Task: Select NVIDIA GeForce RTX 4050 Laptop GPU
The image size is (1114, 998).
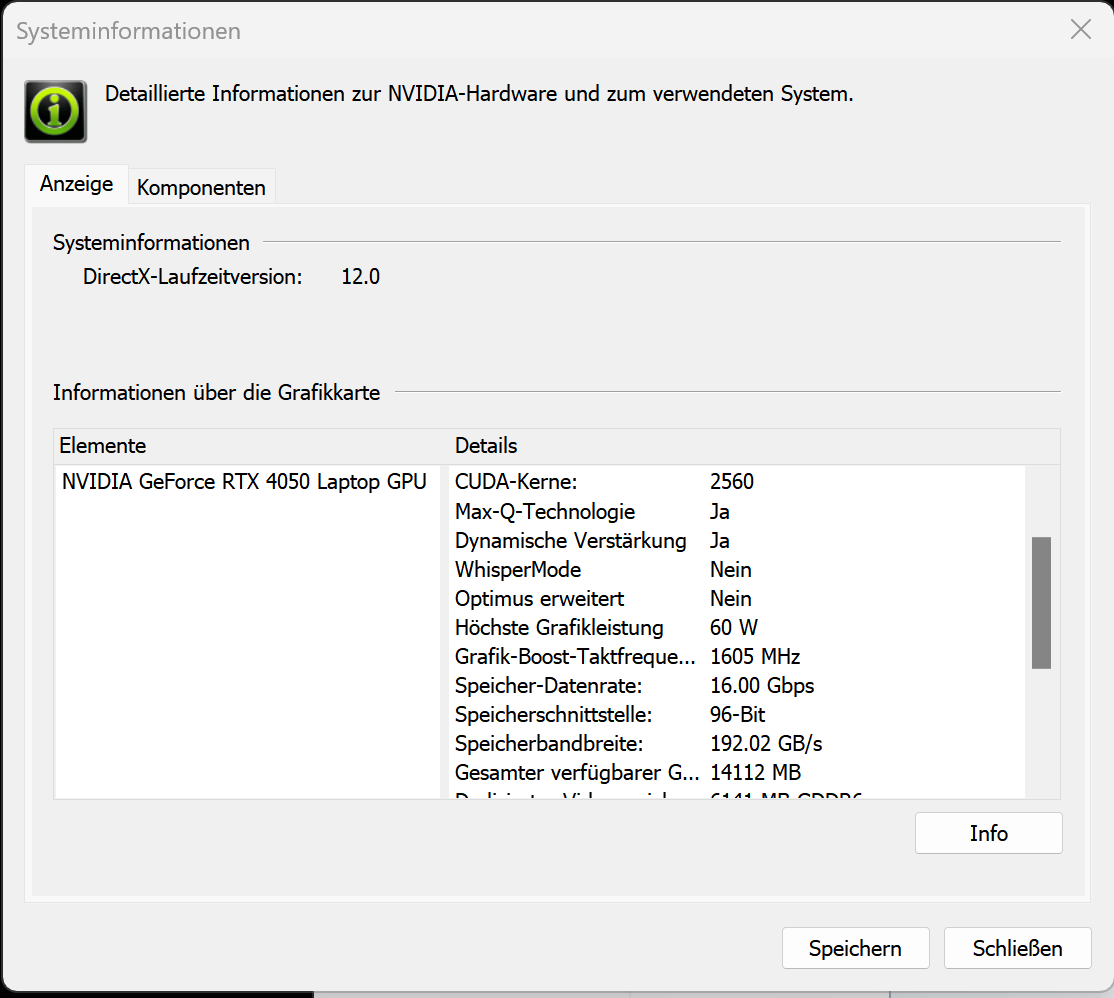Action: (x=244, y=482)
